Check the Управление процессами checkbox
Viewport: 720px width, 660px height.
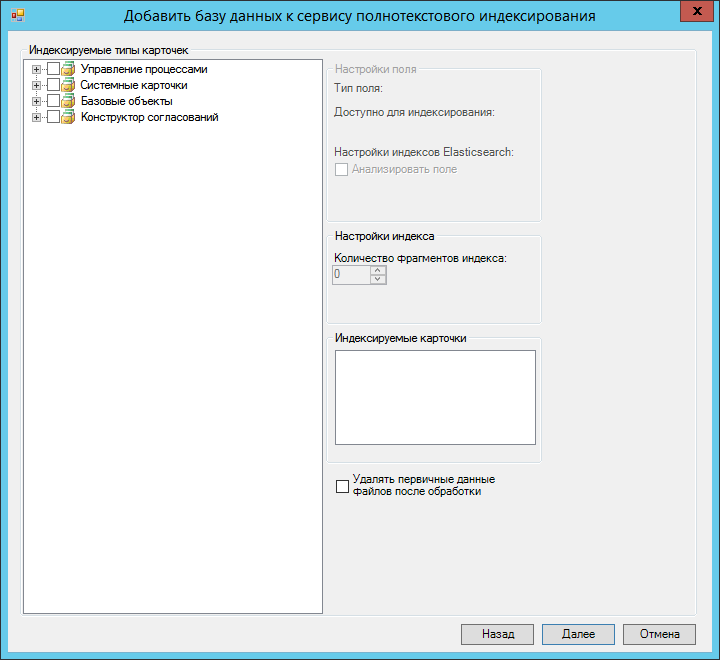coord(53,69)
